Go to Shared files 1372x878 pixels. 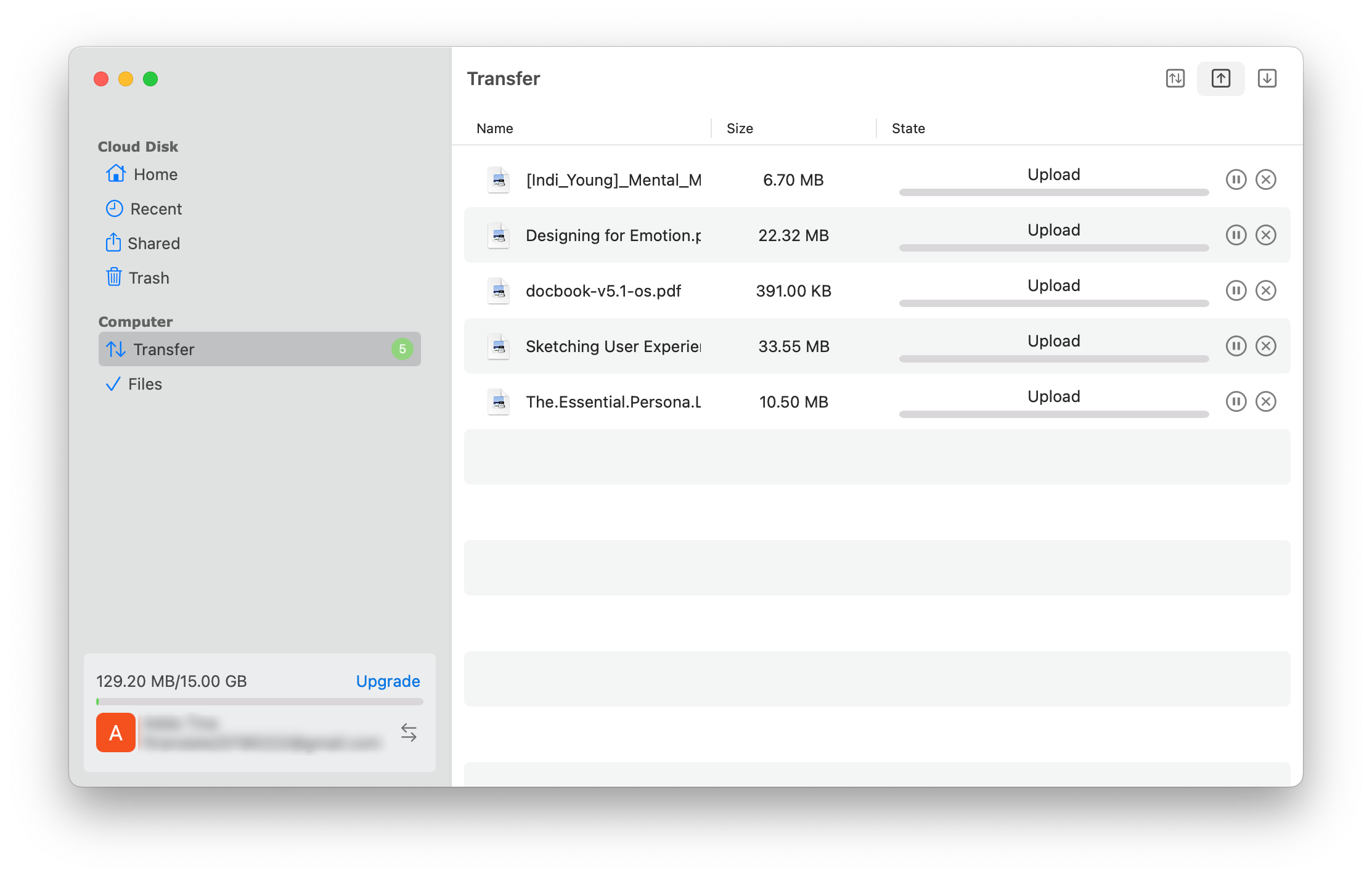point(259,244)
